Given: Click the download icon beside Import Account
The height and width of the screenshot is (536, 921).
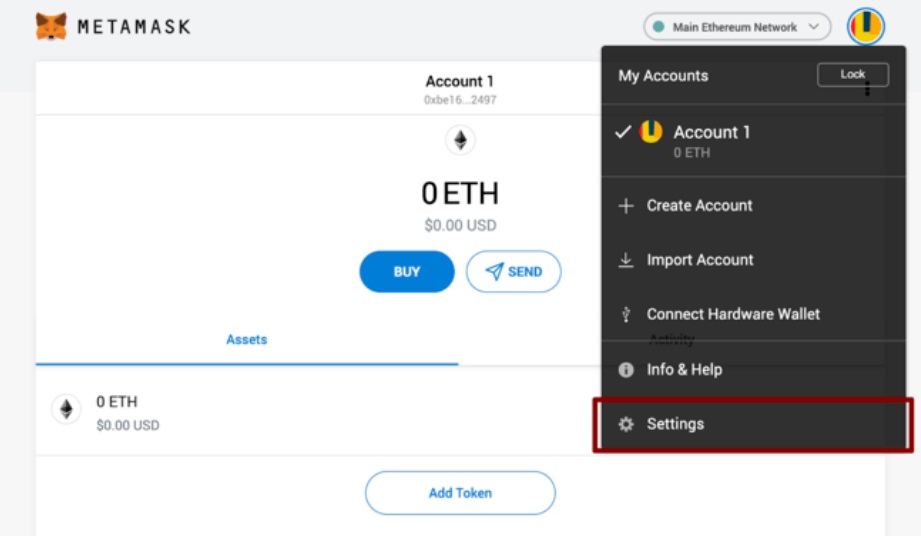Looking at the screenshot, I should coord(626,260).
